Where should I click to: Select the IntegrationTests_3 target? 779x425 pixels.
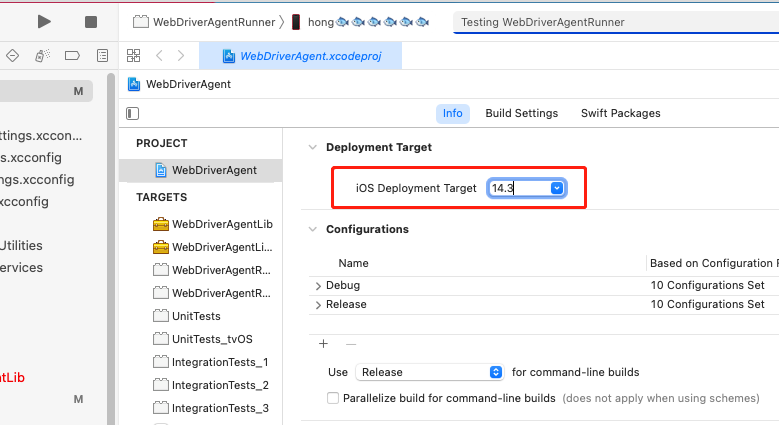[211, 408]
